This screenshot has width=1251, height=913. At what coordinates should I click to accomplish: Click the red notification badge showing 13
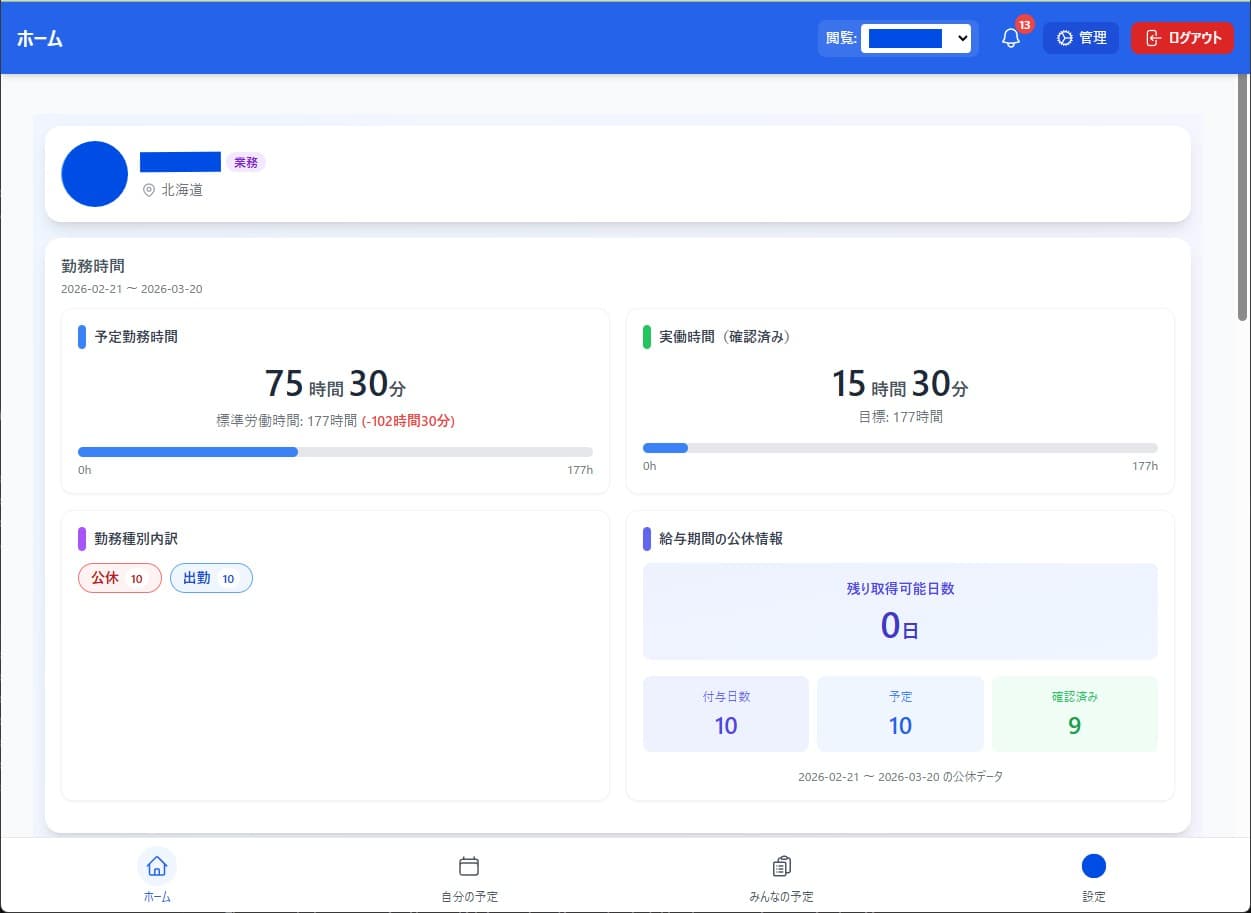coord(1024,25)
